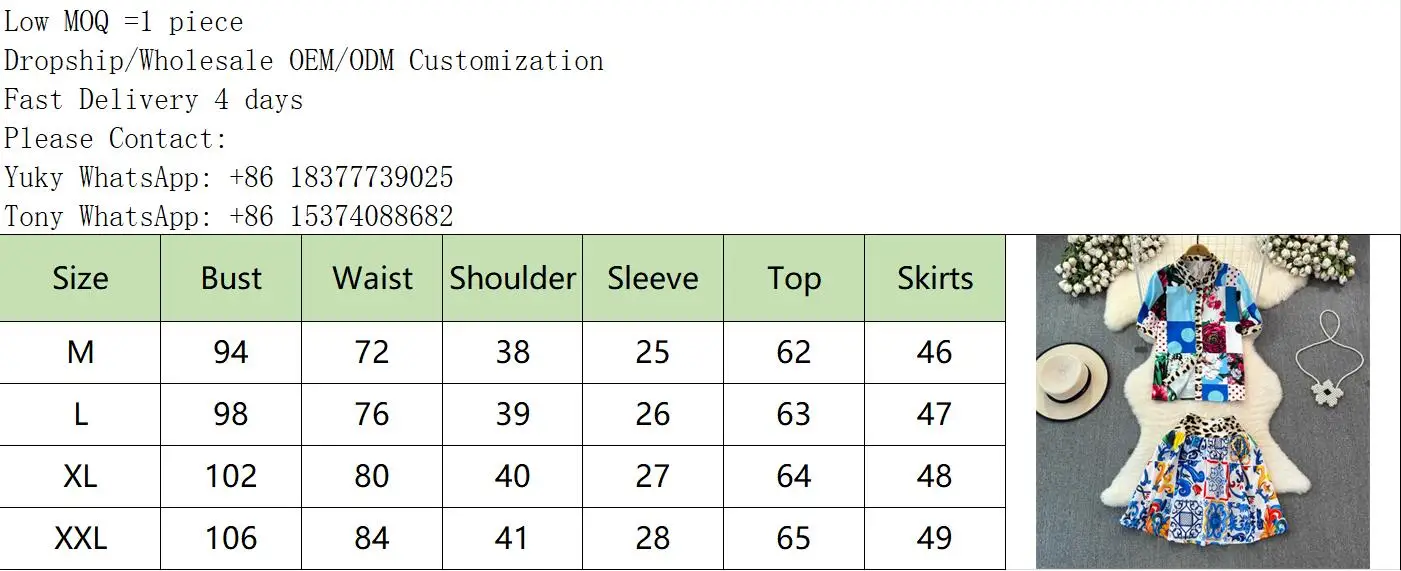Select the bust value 106 cell
The height and width of the screenshot is (571, 1401).
231,538
